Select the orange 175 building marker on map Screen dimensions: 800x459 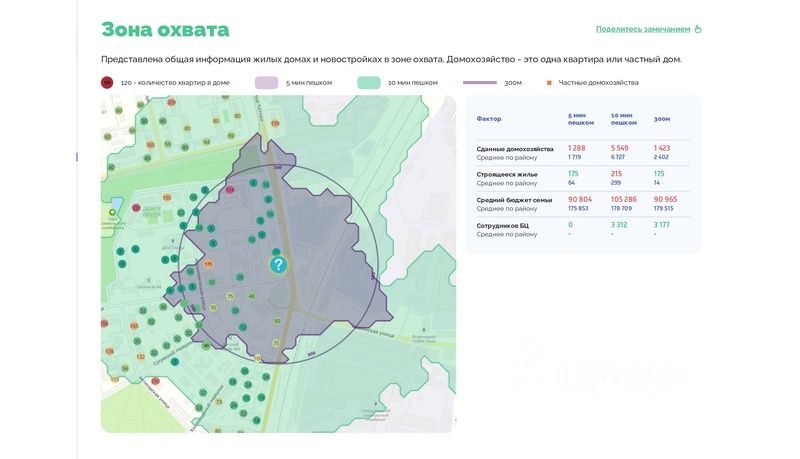pyautogui.click(x=209, y=264)
